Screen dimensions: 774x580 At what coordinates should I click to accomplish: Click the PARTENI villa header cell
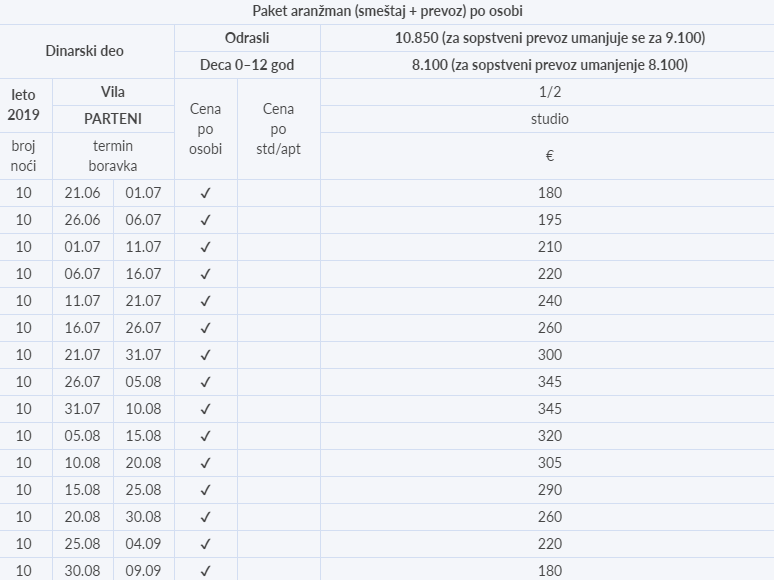113,119
